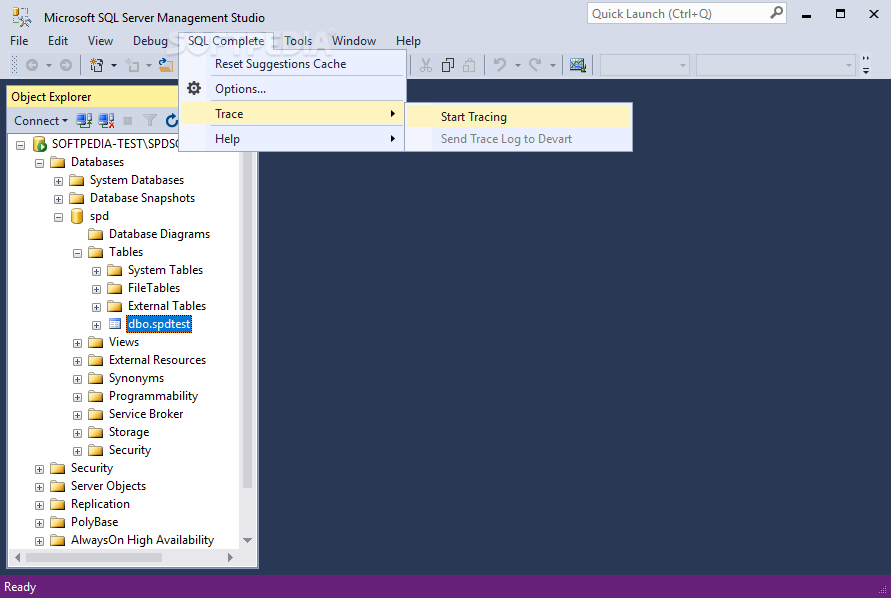Click the spd database cylinder icon
Viewport: 891px width, 598px height.
(77, 216)
